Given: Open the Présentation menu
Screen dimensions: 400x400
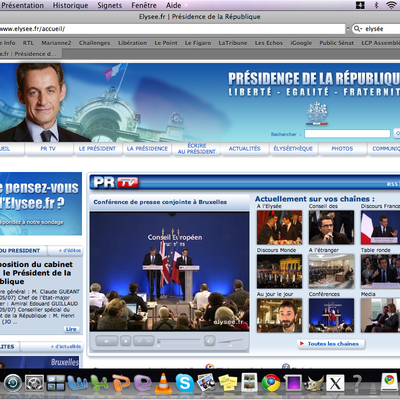Looking at the screenshot, I should [22, 5].
